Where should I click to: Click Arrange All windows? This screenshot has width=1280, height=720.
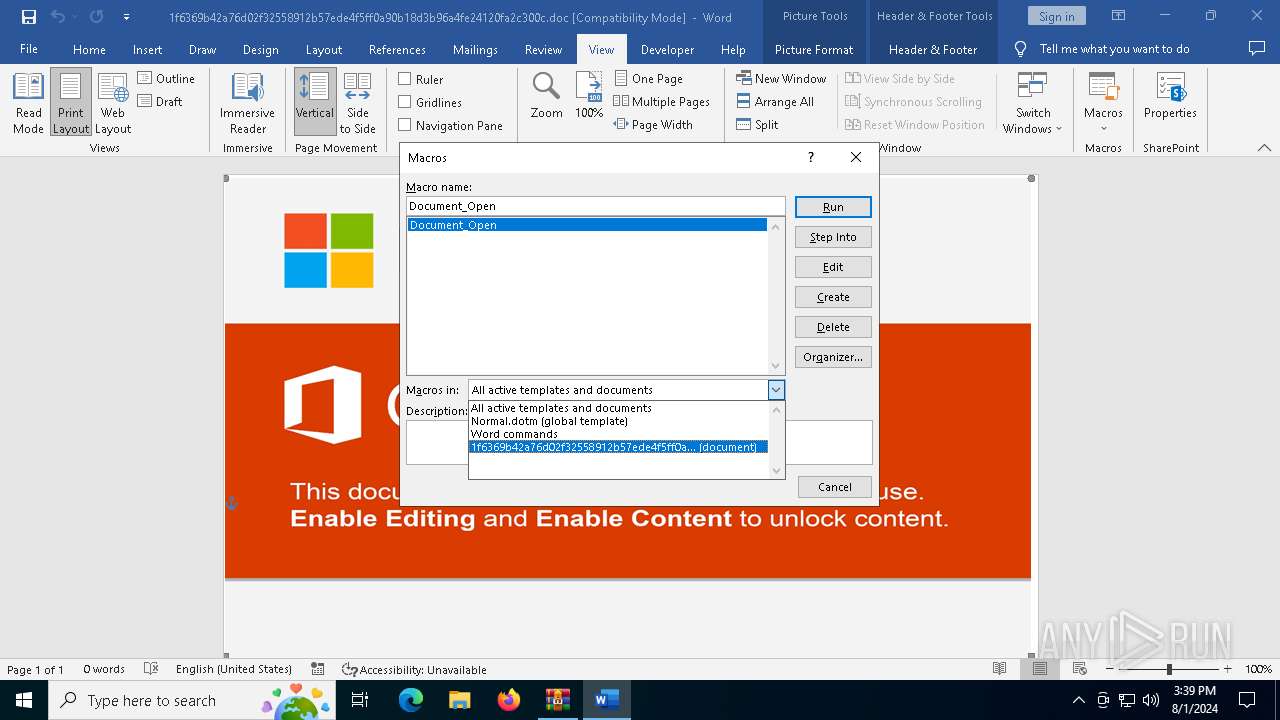(775, 101)
